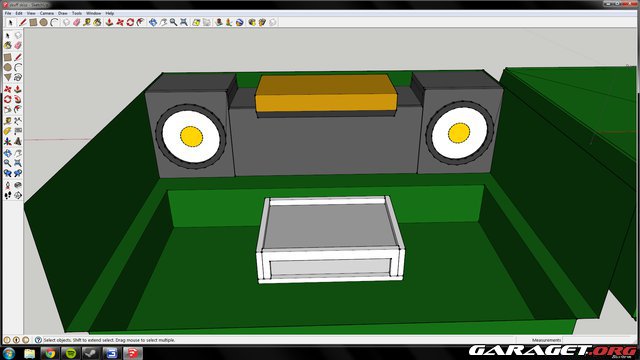Select the Walk footprints tool
The height and width of the screenshot is (360, 640).
7,196
